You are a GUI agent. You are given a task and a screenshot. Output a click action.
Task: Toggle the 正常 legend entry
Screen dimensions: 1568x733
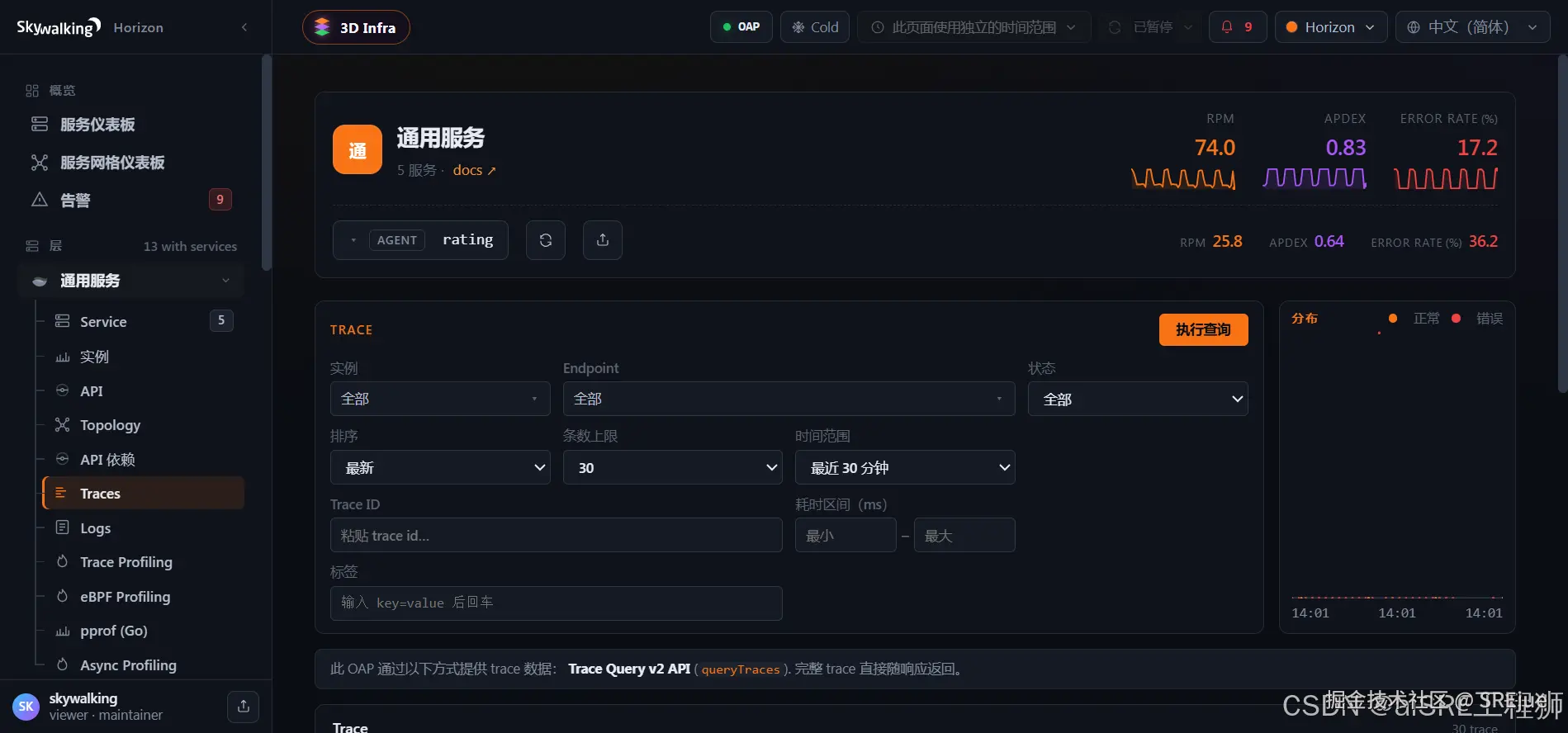tap(1414, 319)
